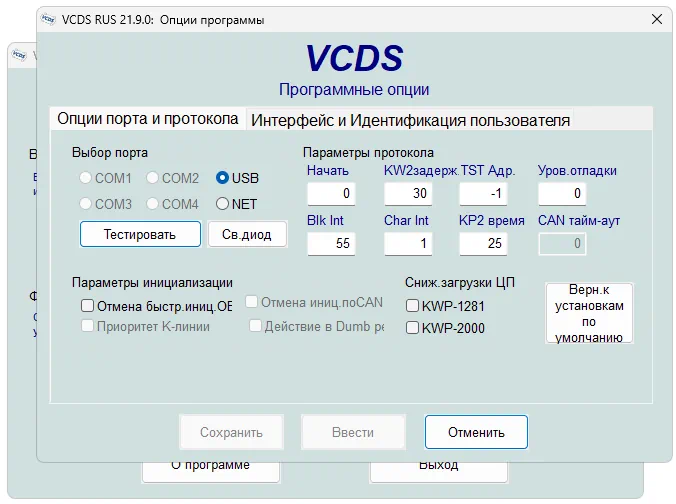Screen dimensions: 676x504
Task: Click the Ввести button
Action: tap(353, 432)
